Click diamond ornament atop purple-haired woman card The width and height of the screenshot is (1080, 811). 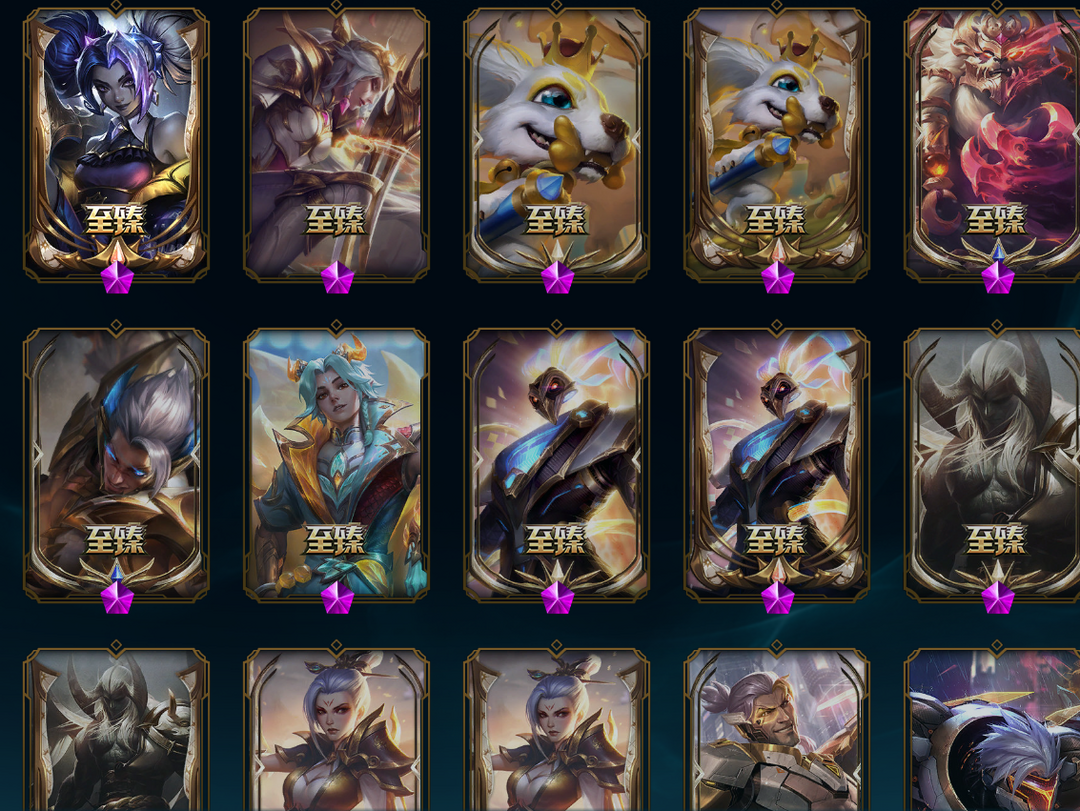(x=116, y=5)
